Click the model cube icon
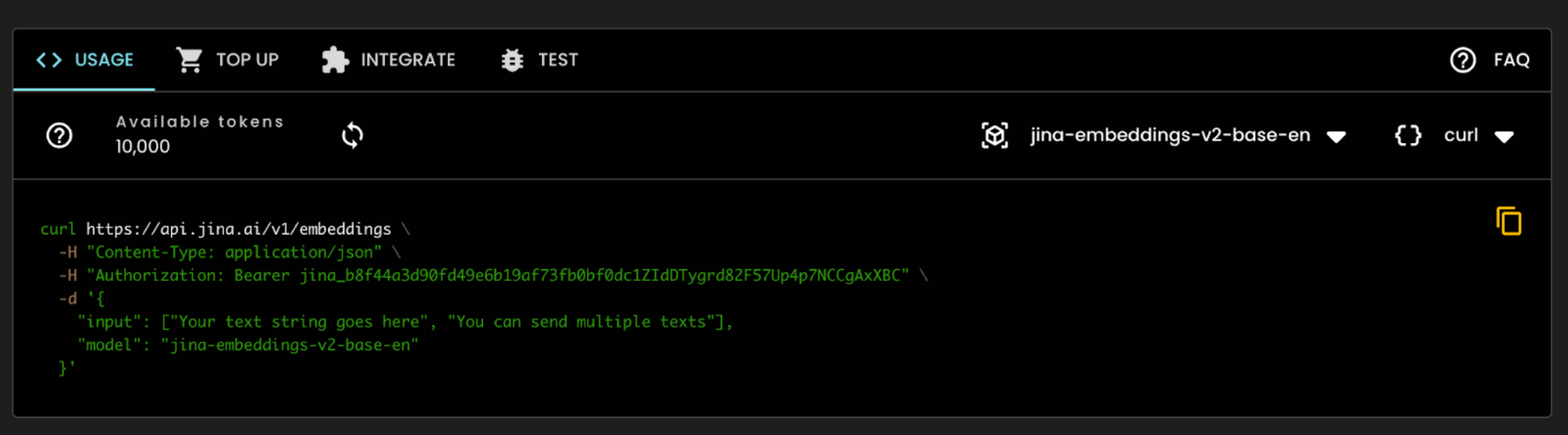Screen dimensions: 1568x435 coord(994,136)
